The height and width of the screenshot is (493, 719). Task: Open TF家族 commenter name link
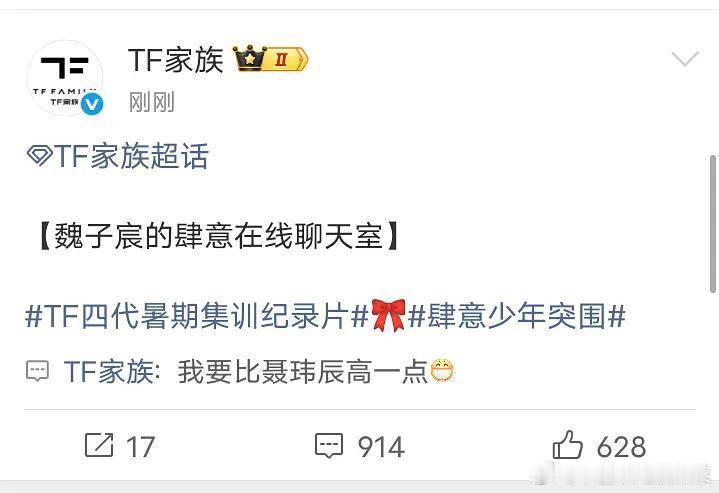109,371
